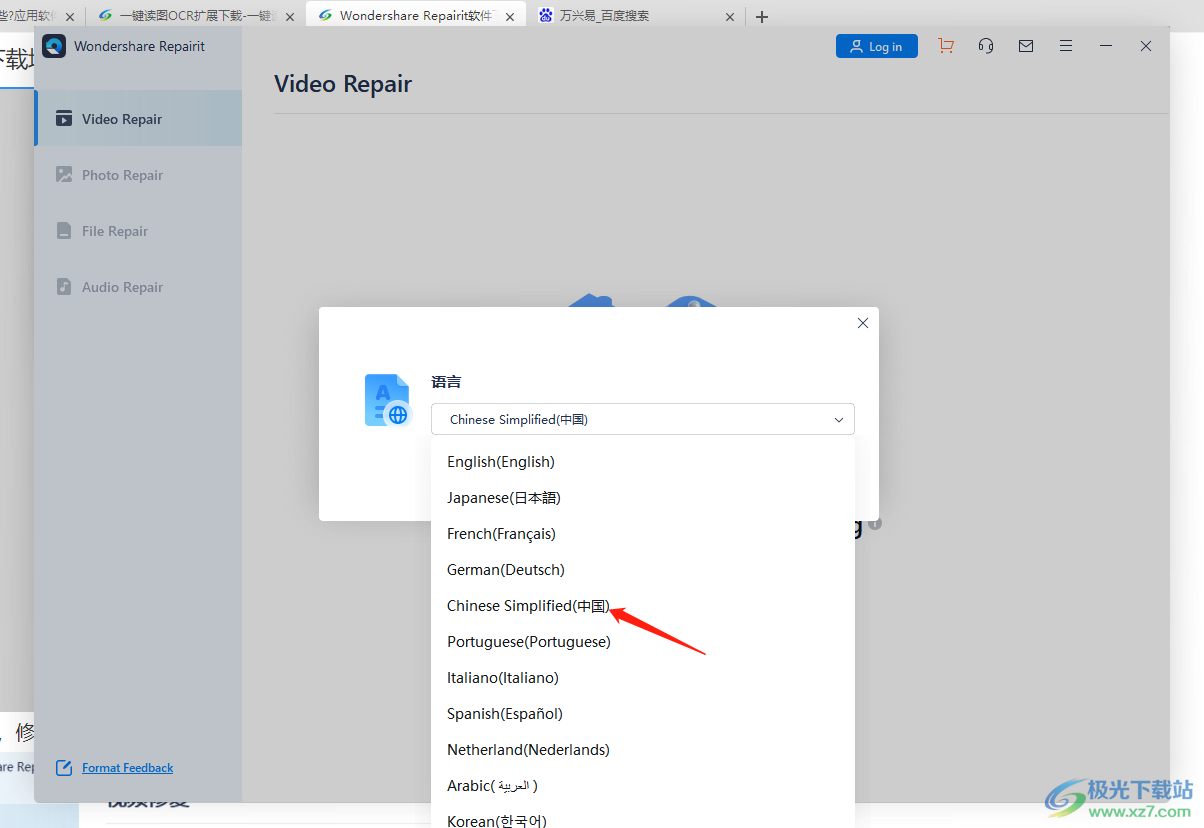Click the Video Repair sidebar icon

pyautogui.click(x=64, y=119)
